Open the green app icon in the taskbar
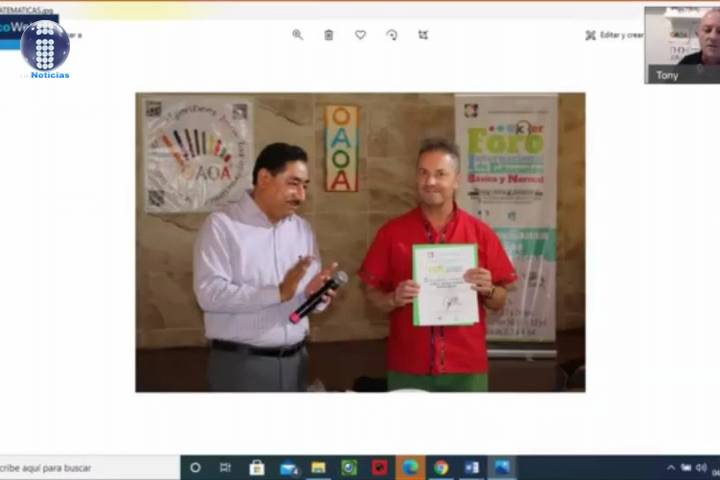The image size is (720, 480). click(x=349, y=468)
